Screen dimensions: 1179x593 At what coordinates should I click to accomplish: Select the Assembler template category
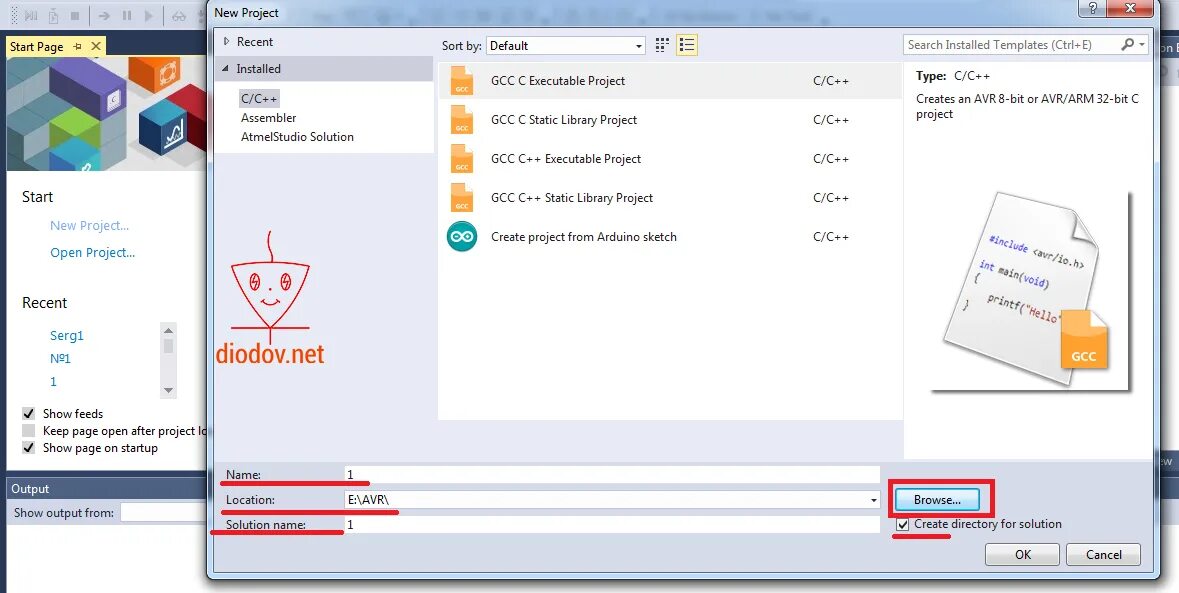[268, 118]
